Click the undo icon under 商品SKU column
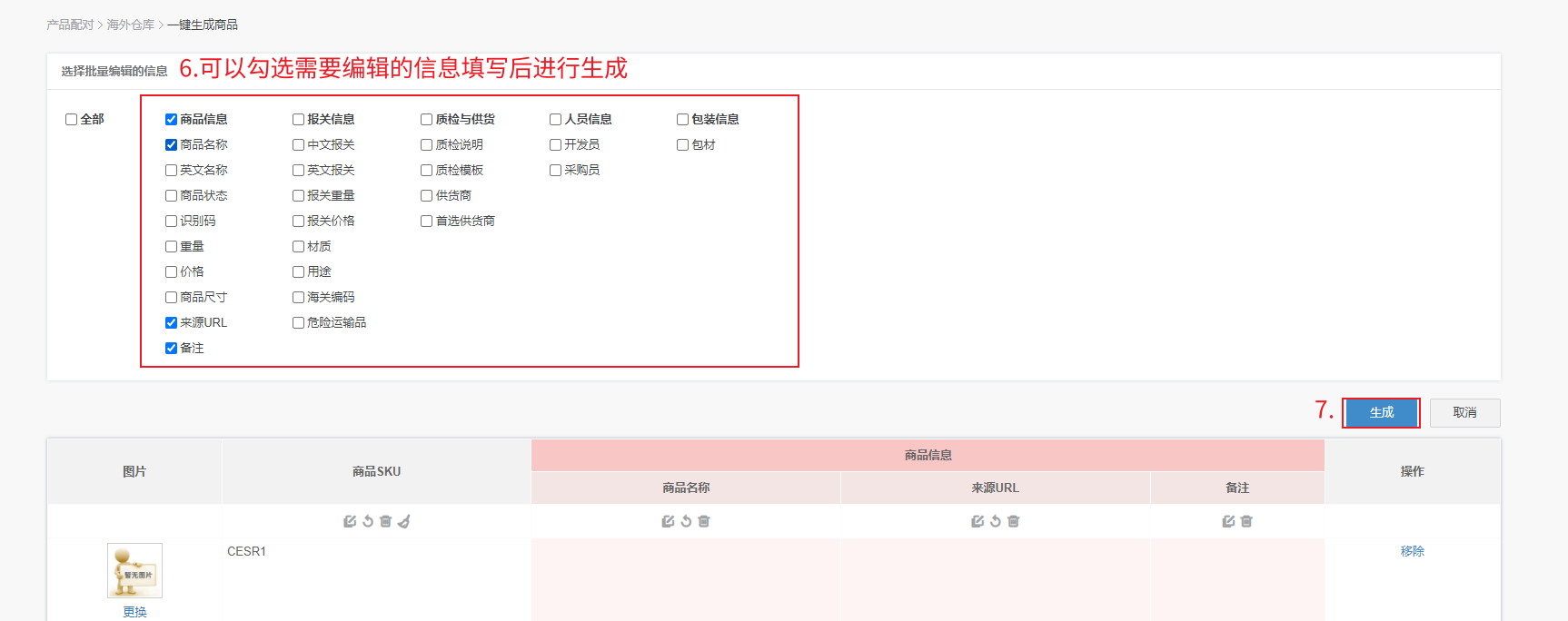Image resolution: width=1568 pixels, height=621 pixels. (x=368, y=521)
